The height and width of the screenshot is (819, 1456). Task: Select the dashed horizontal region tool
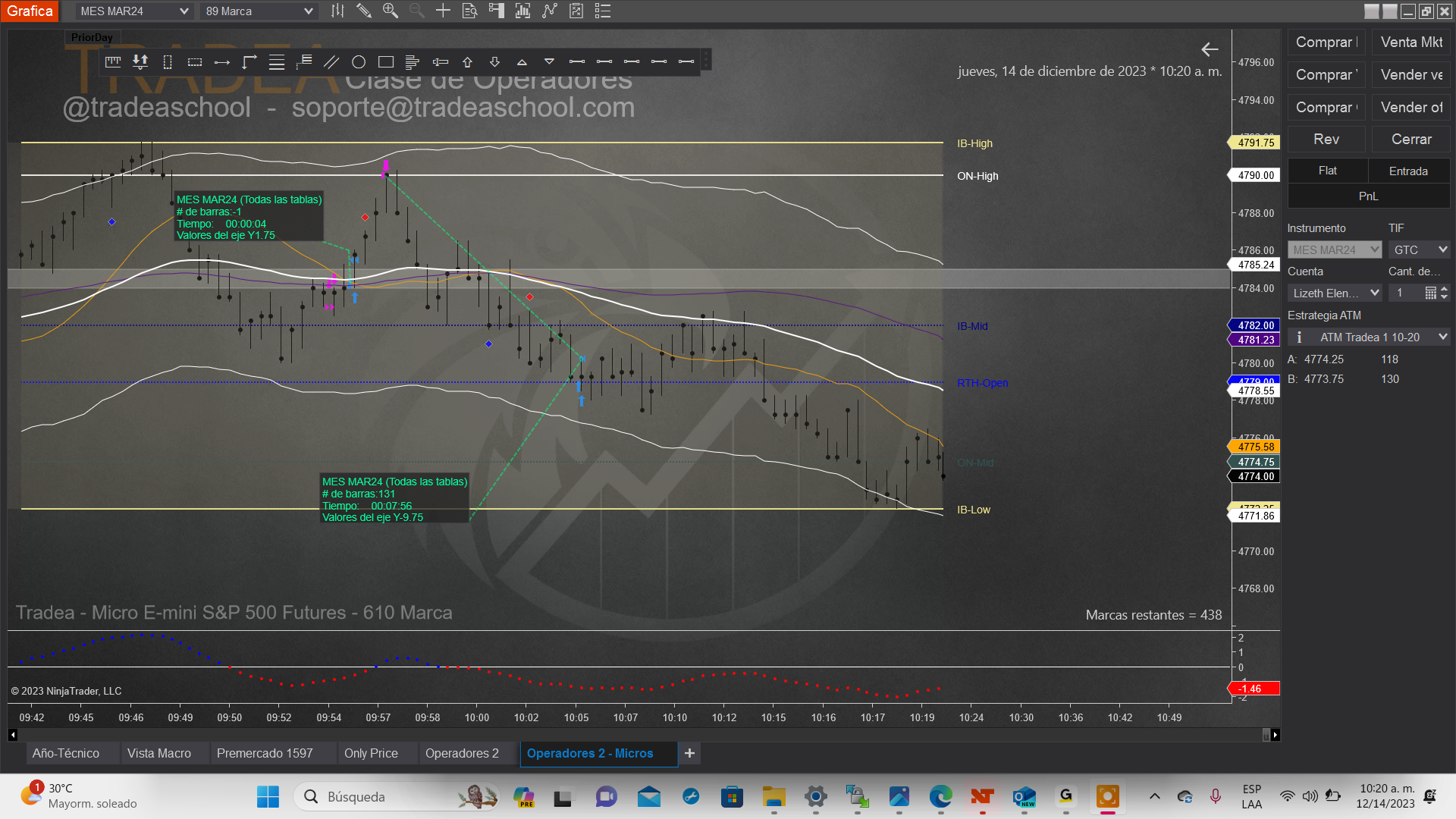click(x=195, y=62)
